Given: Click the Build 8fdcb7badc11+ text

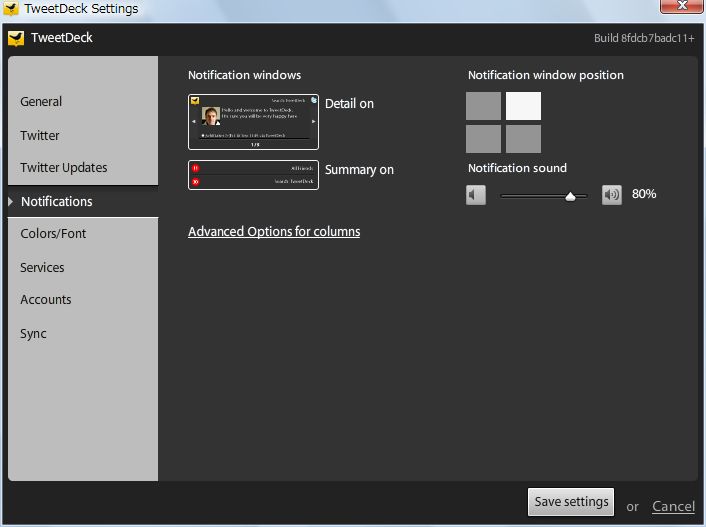Looking at the screenshot, I should (x=644, y=38).
